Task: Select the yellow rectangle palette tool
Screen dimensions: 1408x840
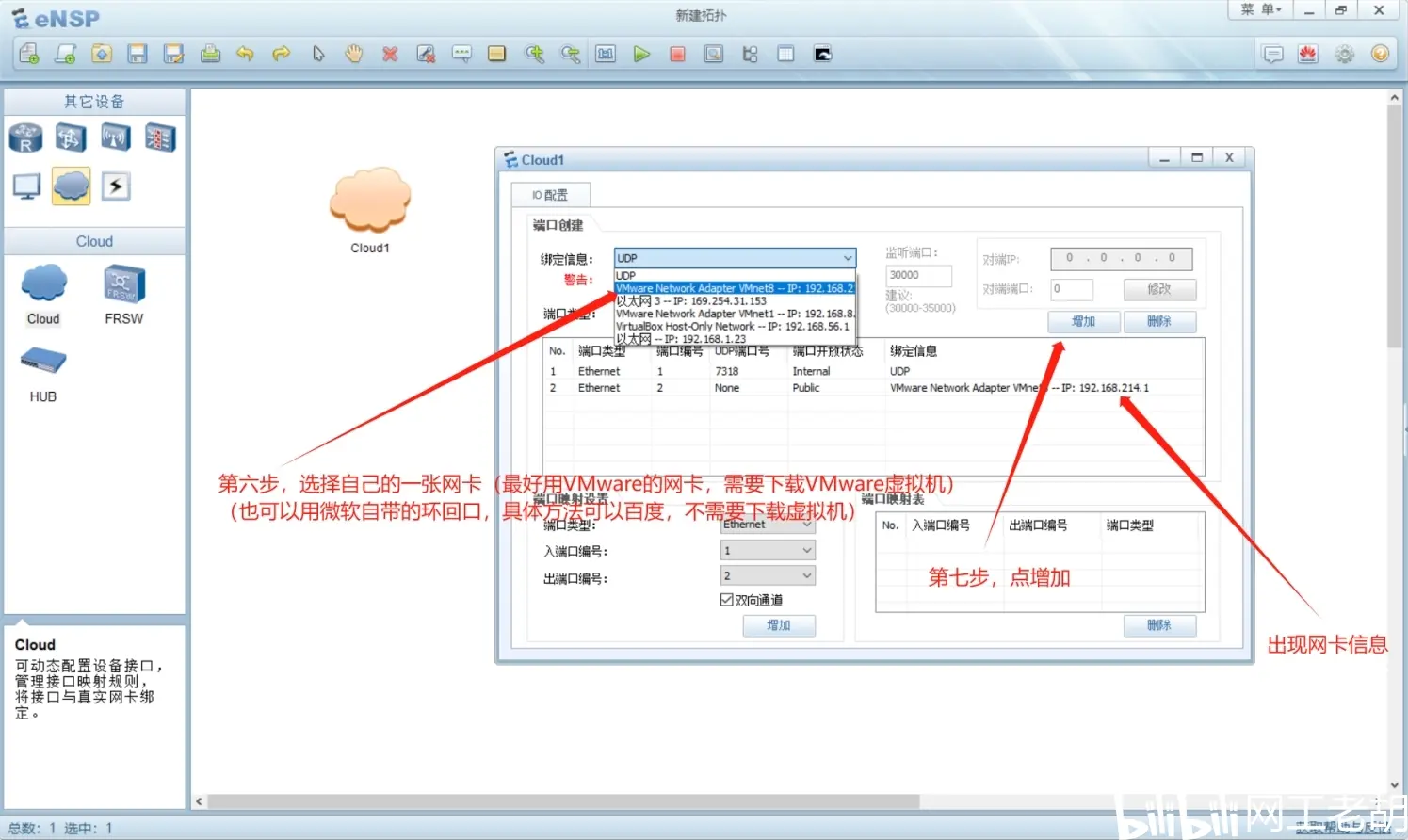Action: point(497,54)
